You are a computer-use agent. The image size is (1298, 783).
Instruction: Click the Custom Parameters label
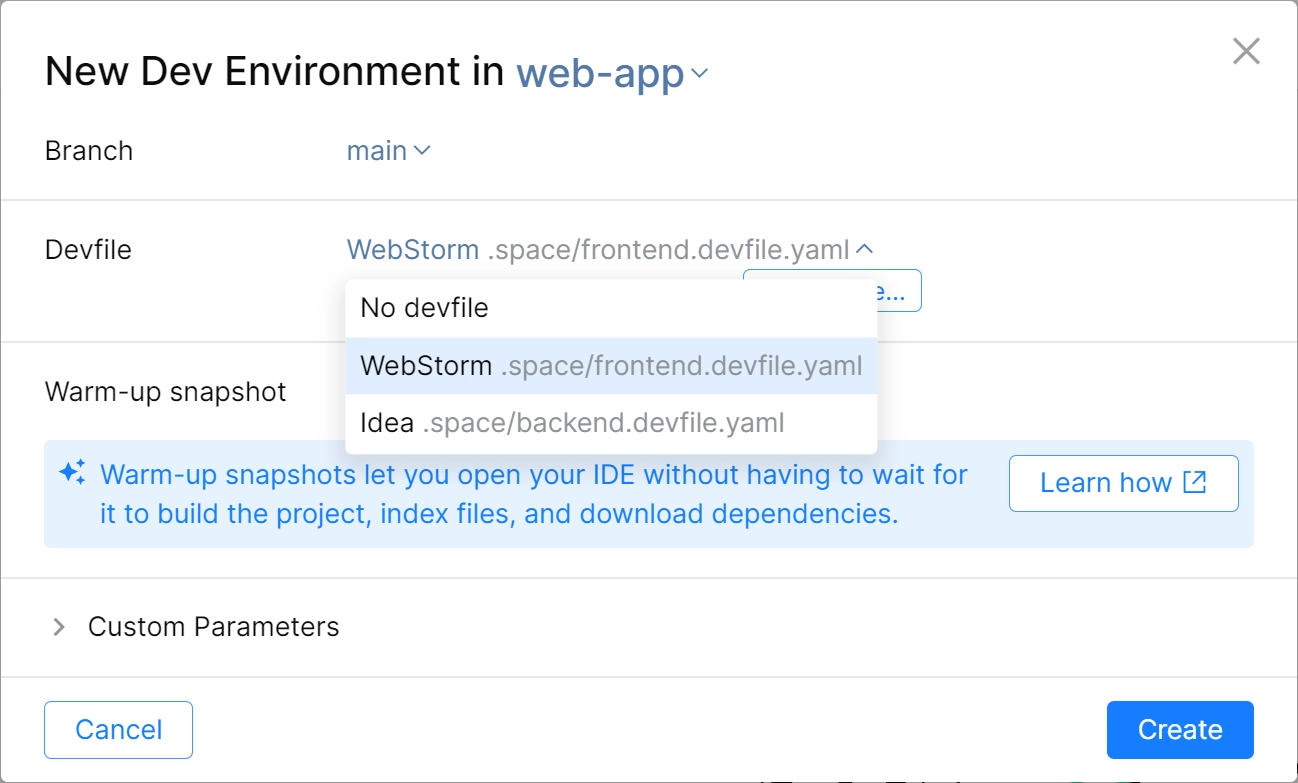[x=214, y=627]
